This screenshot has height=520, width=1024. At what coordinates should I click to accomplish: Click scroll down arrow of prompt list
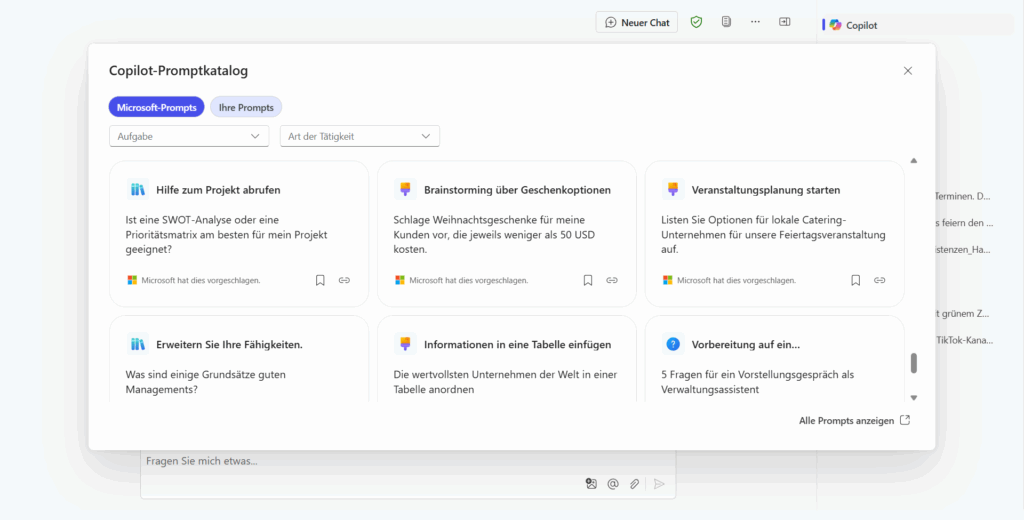(x=914, y=397)
